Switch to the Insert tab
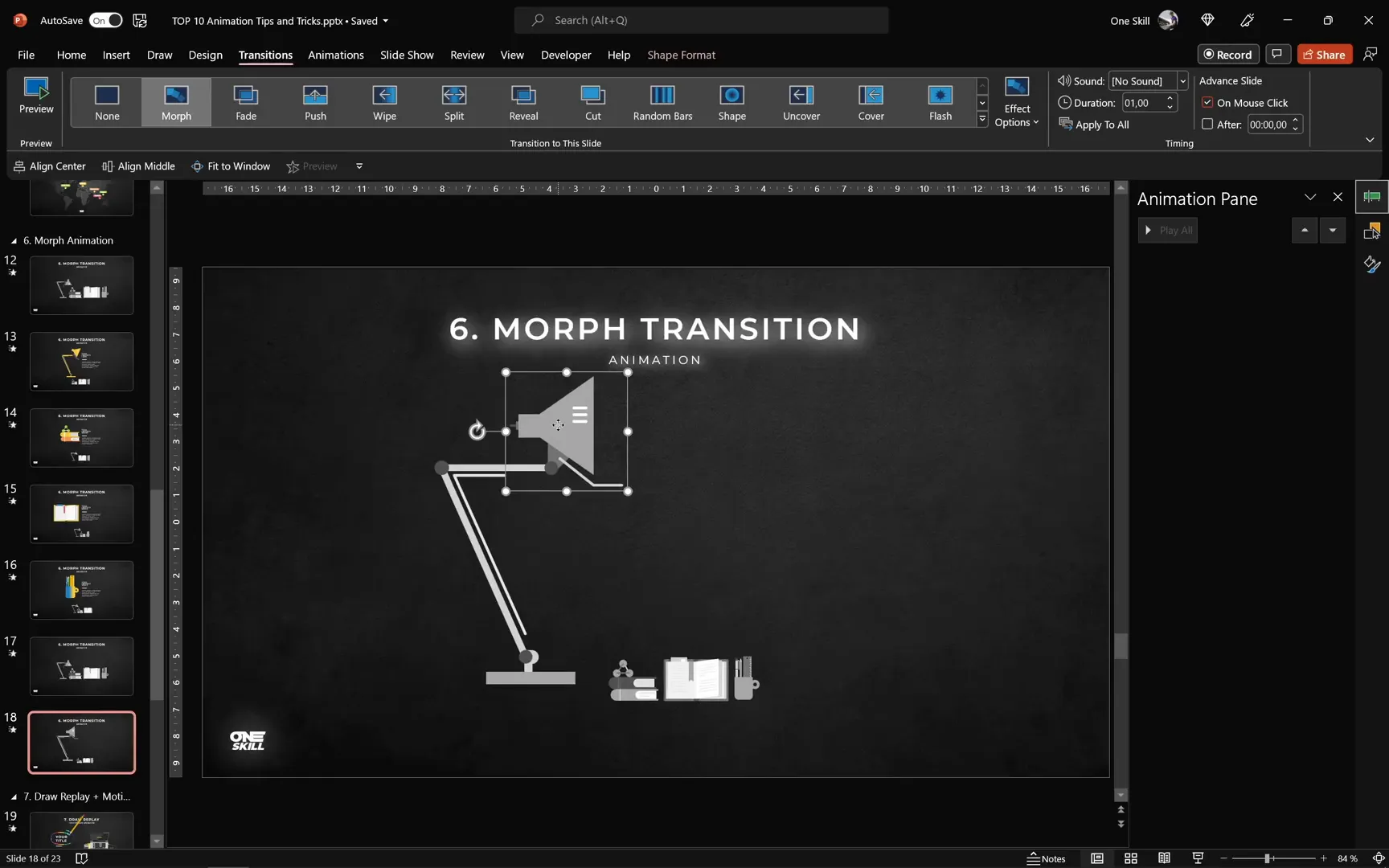The width and height of the screenshot is (1389, 868). (x=116, y=55)
